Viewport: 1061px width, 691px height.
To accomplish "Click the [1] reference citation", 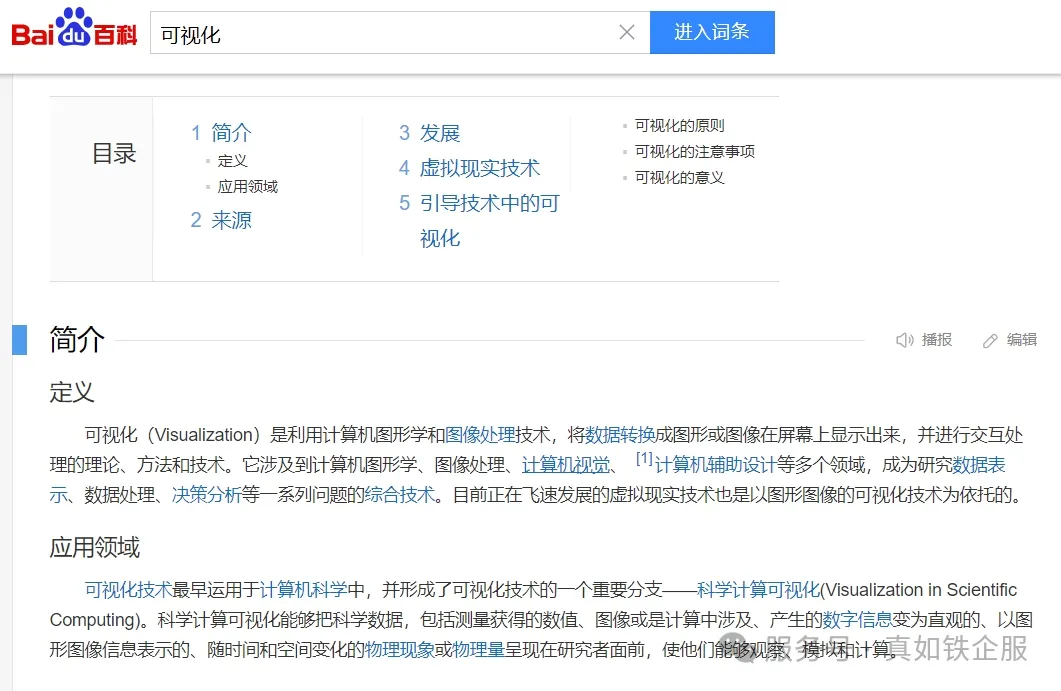I will [x=646, y=458].
